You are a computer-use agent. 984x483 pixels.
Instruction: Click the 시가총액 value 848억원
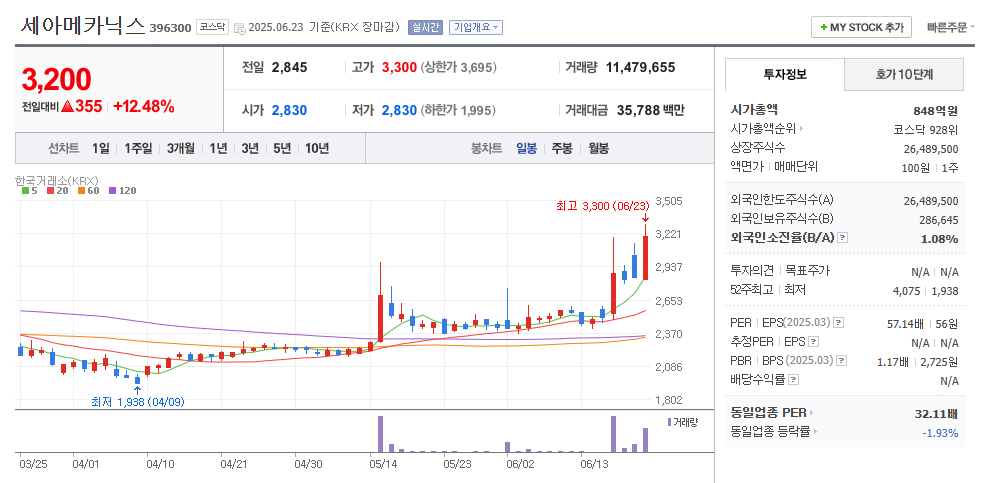click(936, 111)
